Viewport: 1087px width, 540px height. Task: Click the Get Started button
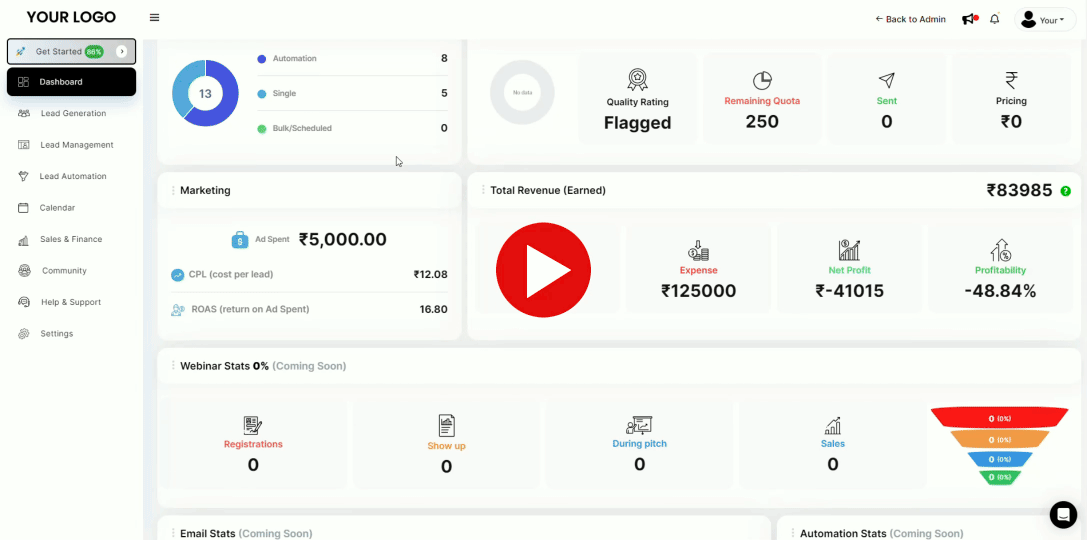(x=58, y=51)
